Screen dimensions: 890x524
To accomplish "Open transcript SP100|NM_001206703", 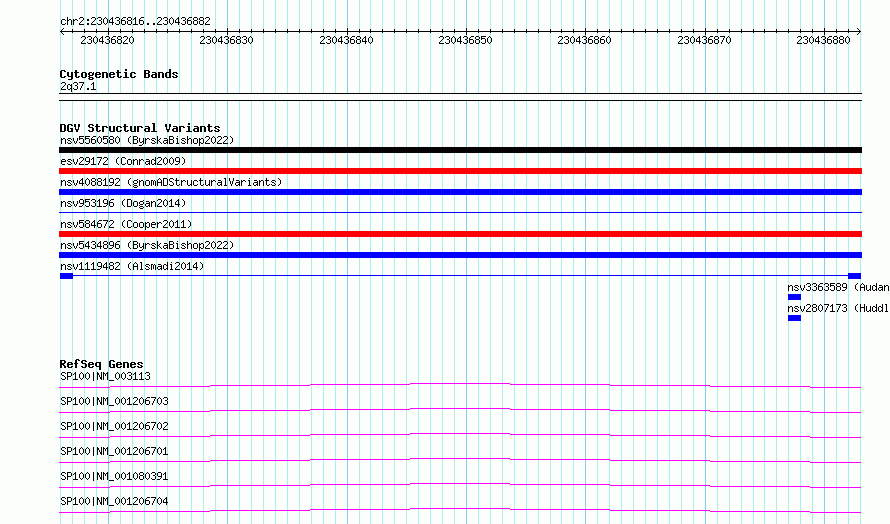I will tap(114, 401).
